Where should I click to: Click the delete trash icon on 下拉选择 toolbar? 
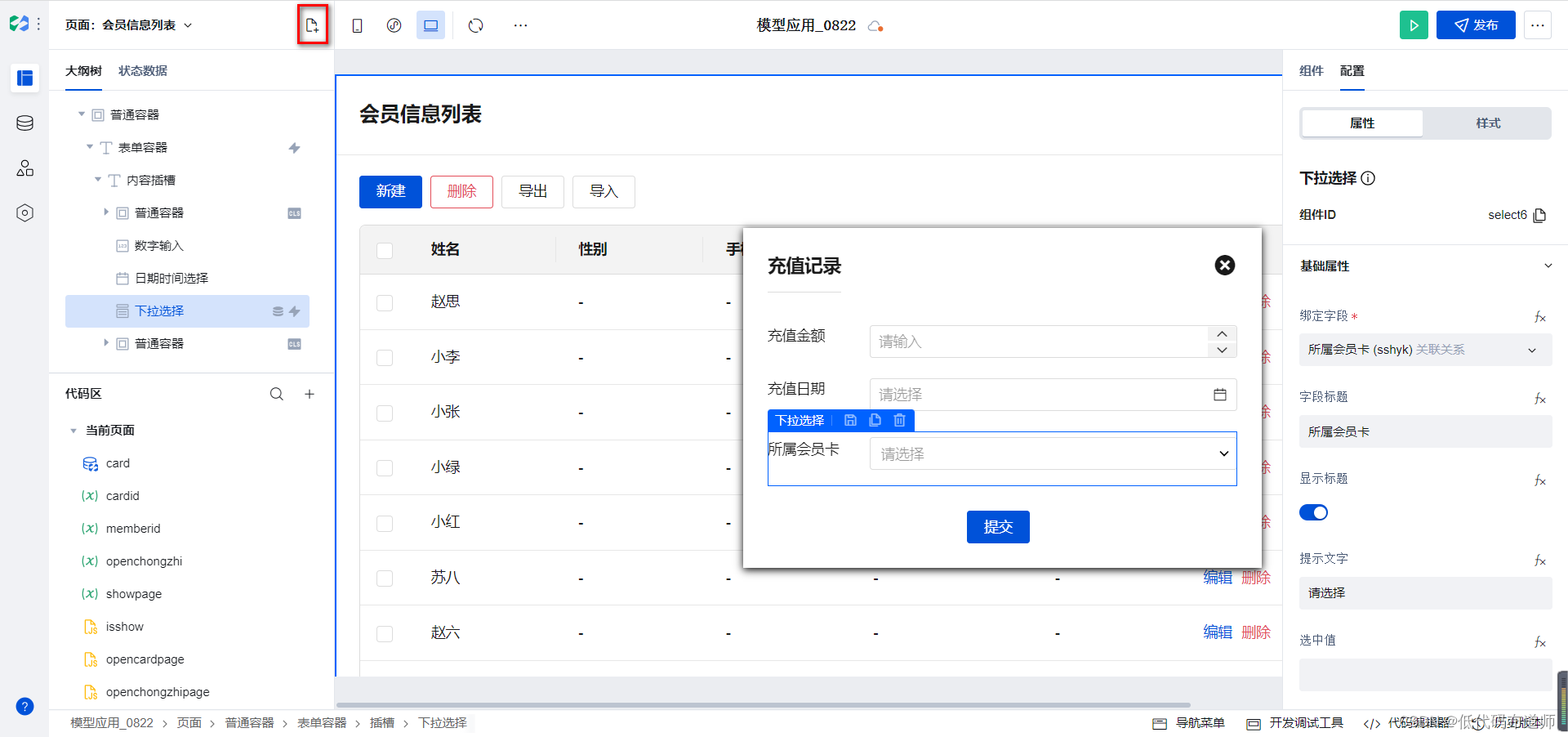pos(899,420)
